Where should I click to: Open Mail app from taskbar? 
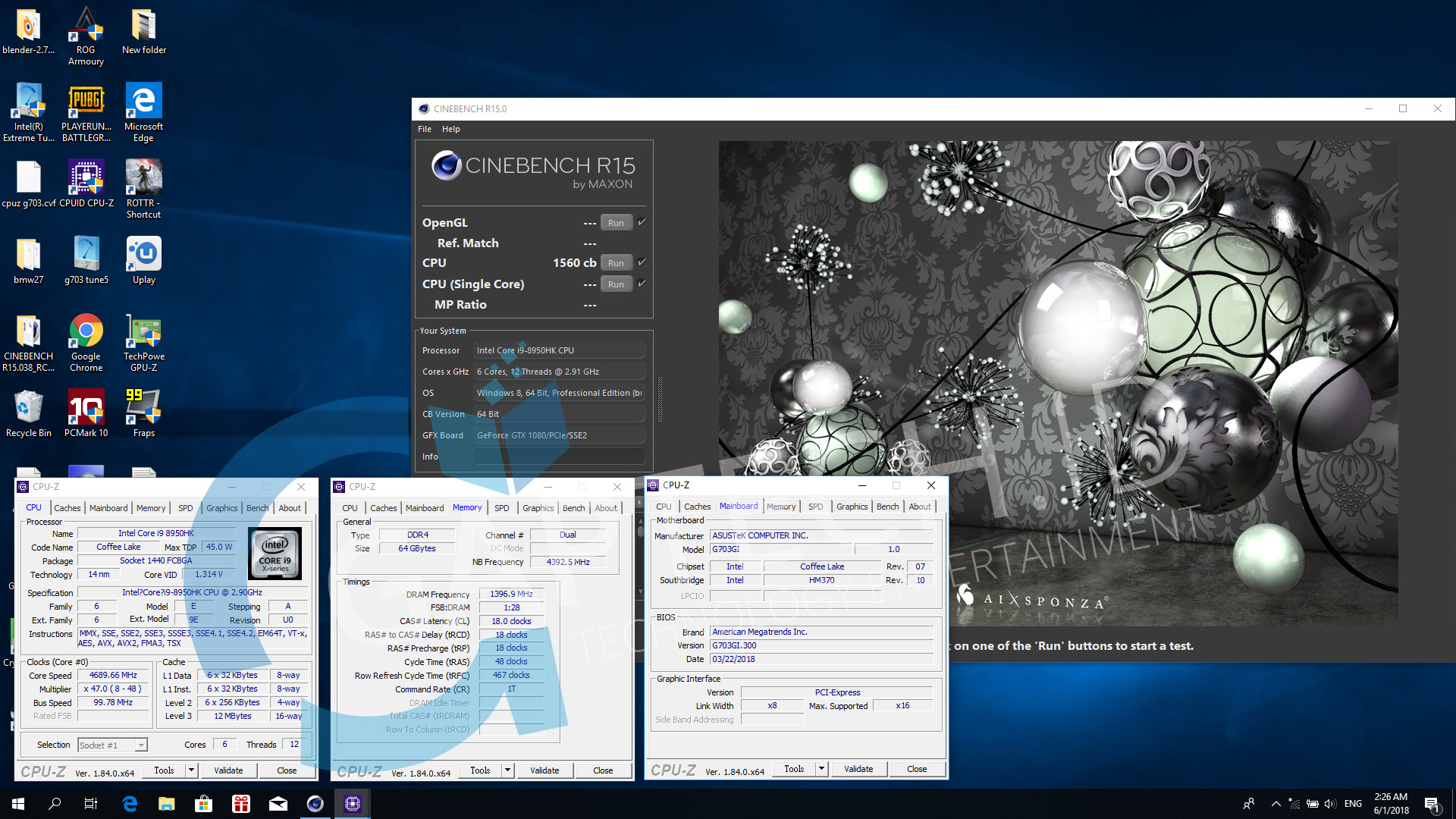tap(278, 804)
